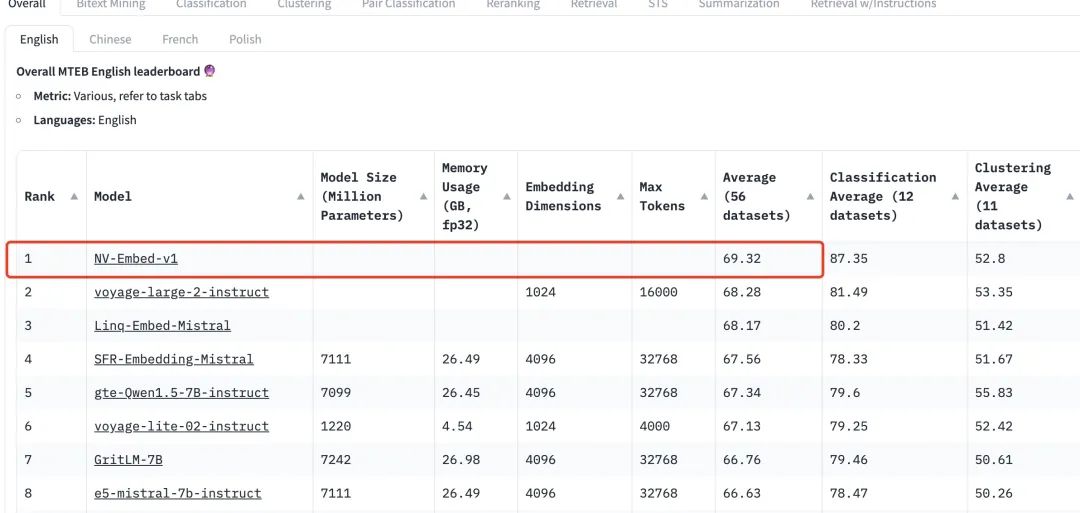Open SFR-Embedding-Mistral model link

[174, 359]
